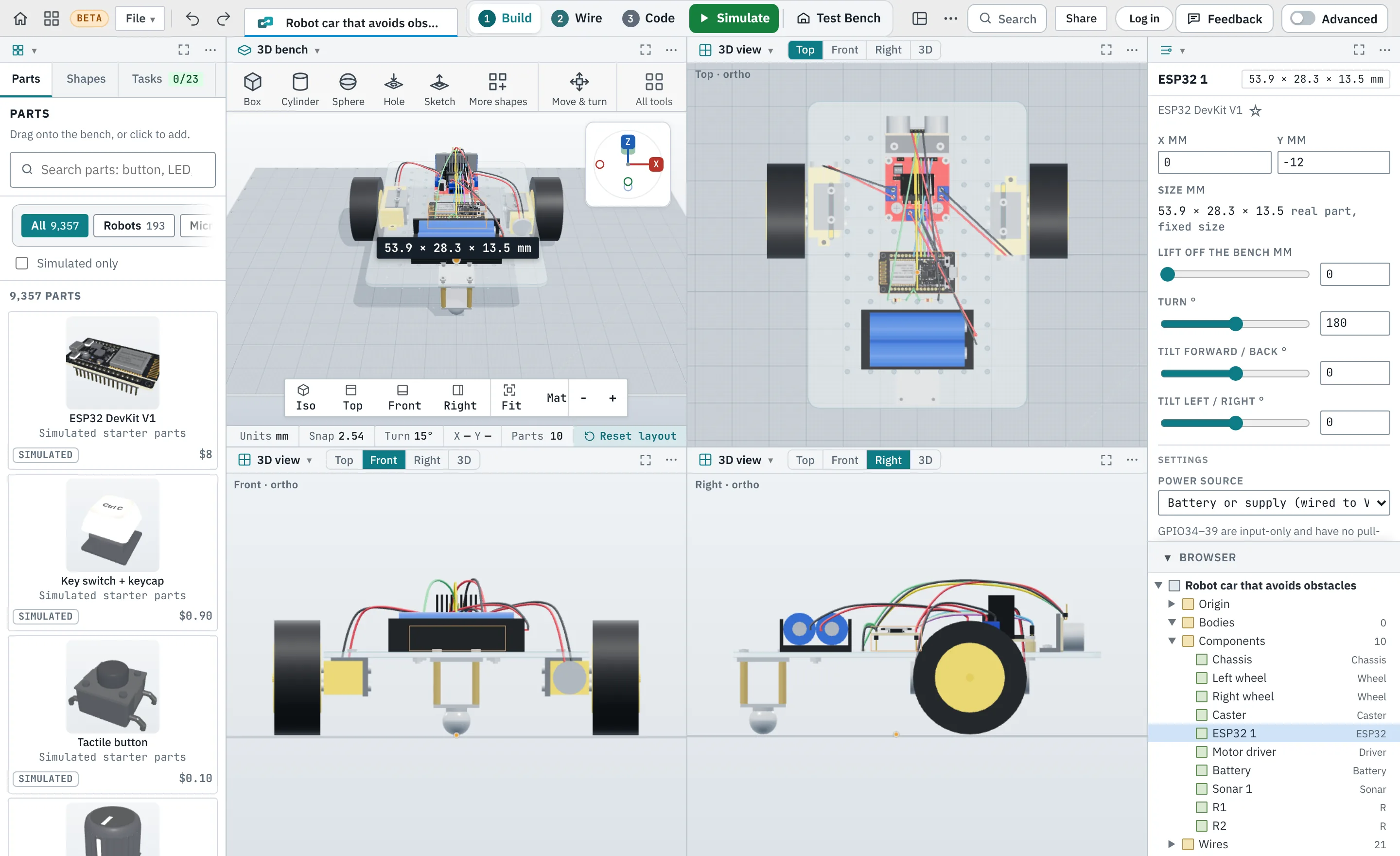
Task: Open the File menu dropdown
Action: coord(140,18)
